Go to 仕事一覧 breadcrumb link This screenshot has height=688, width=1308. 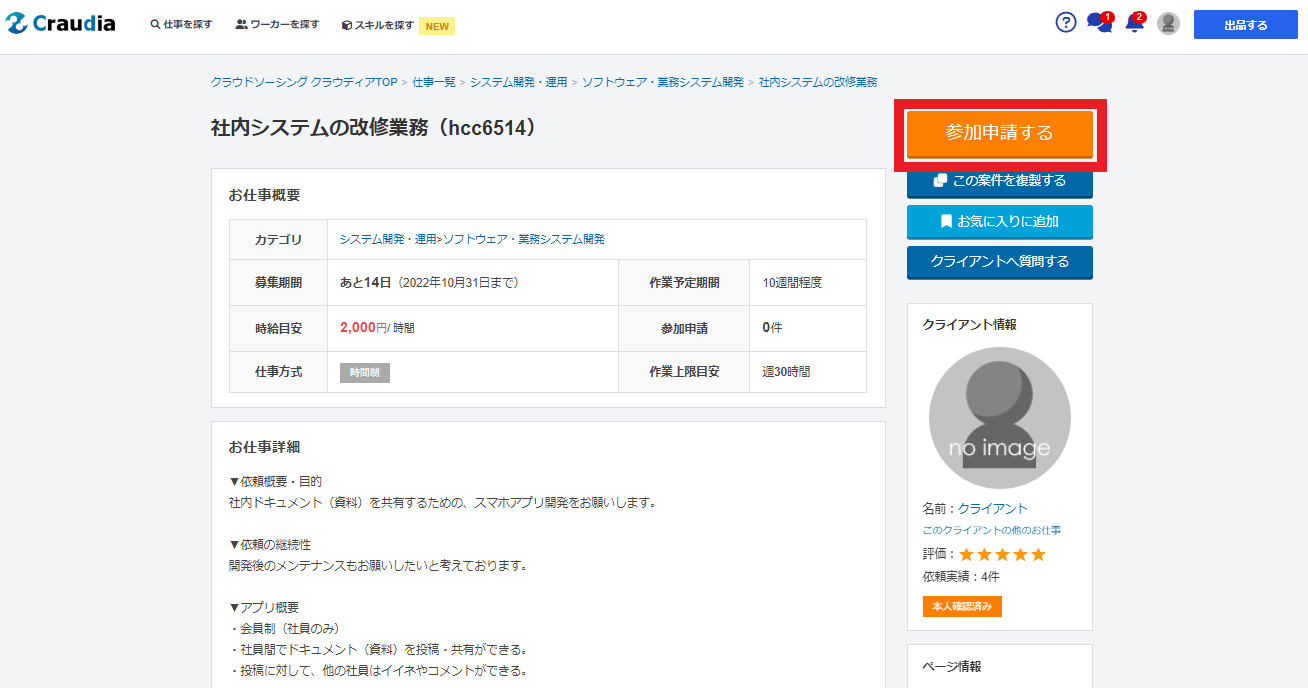click(434, 82)
